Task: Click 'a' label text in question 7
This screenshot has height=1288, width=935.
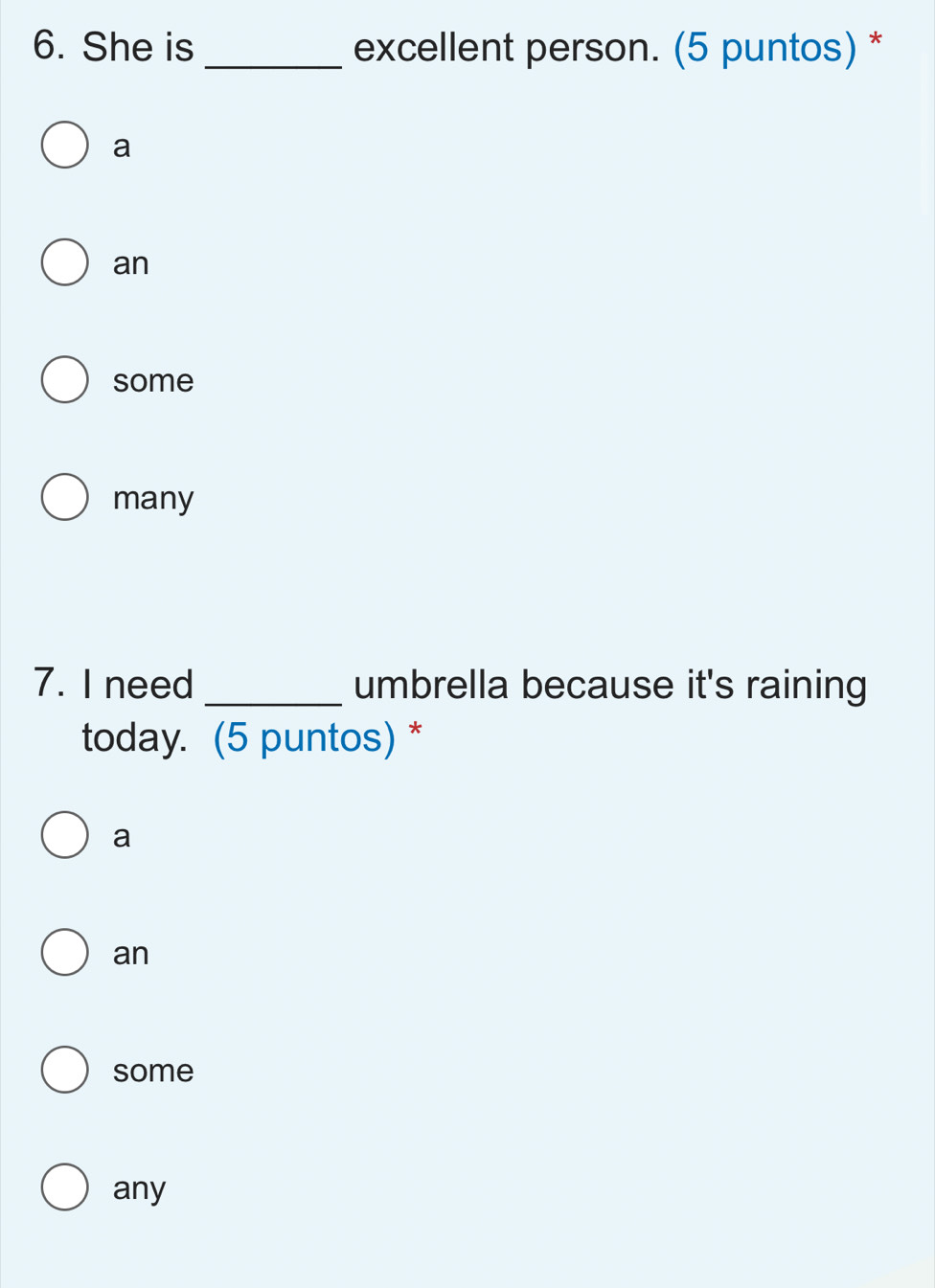Action: click(x=122, y=837)
